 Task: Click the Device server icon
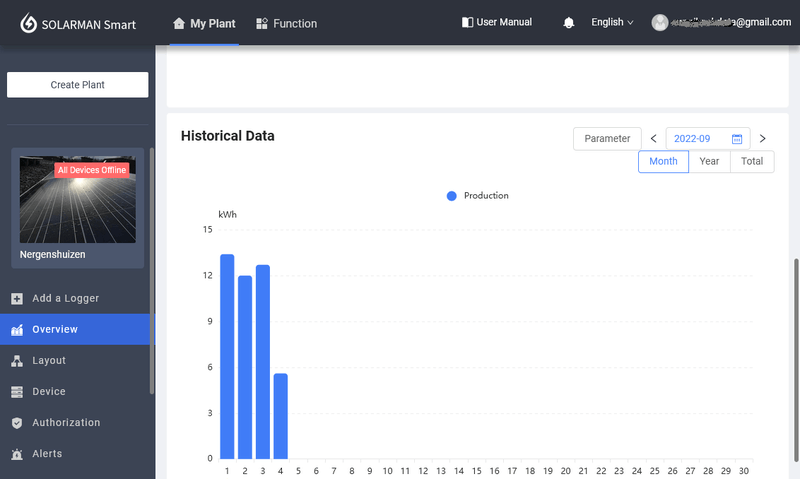17,392
